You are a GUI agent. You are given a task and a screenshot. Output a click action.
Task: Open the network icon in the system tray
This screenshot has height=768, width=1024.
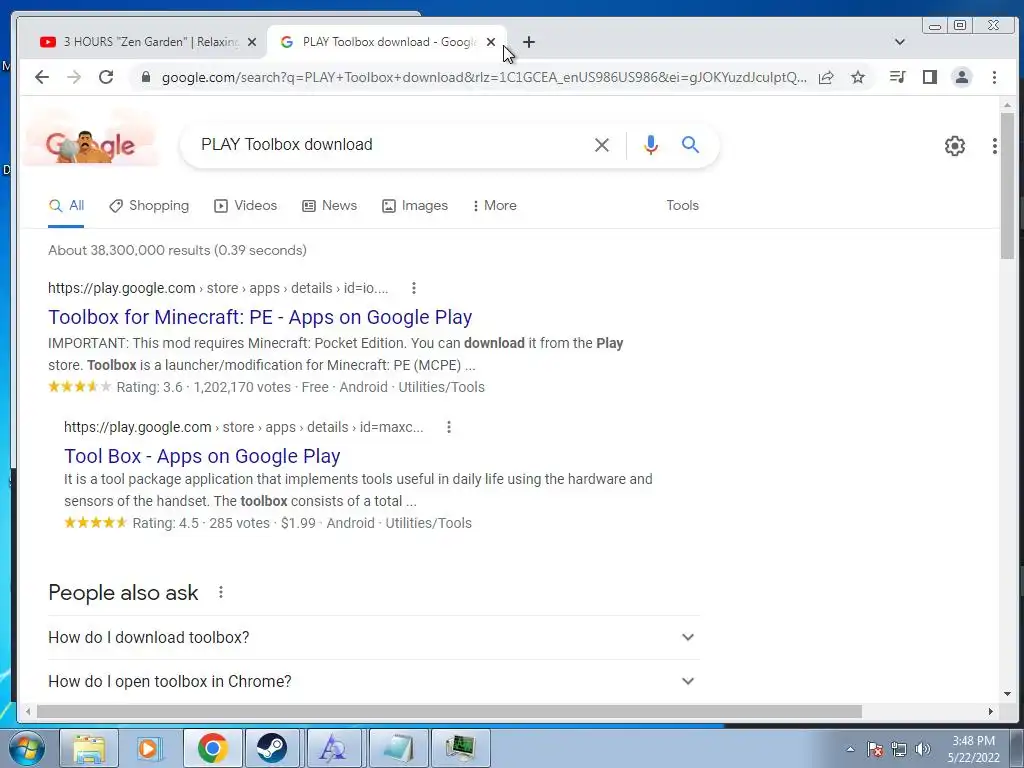point(899,749)
